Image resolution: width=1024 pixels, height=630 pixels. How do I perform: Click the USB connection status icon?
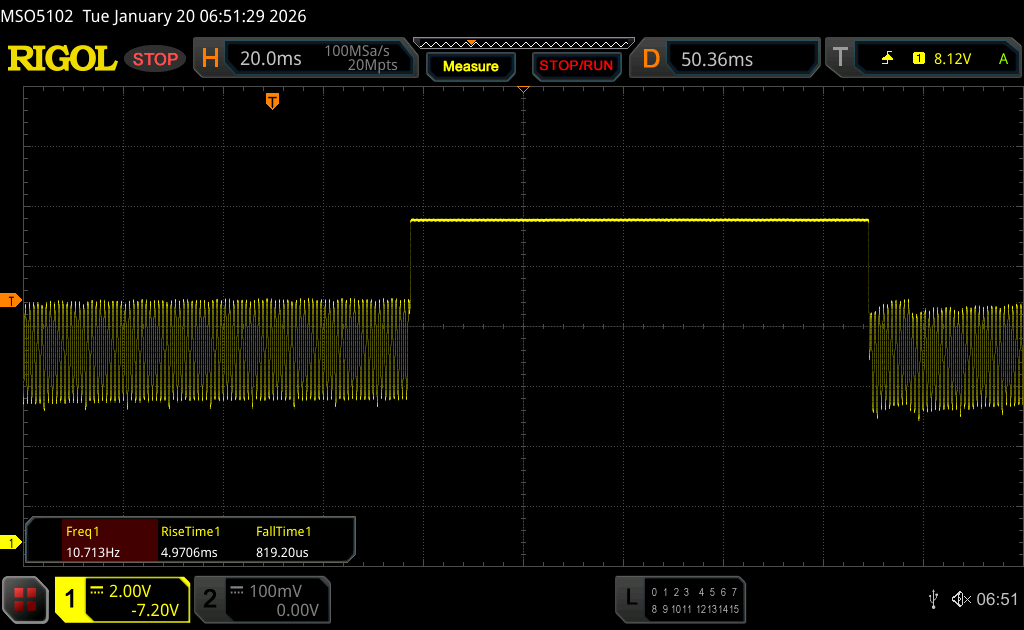click(x=933, y=599)
